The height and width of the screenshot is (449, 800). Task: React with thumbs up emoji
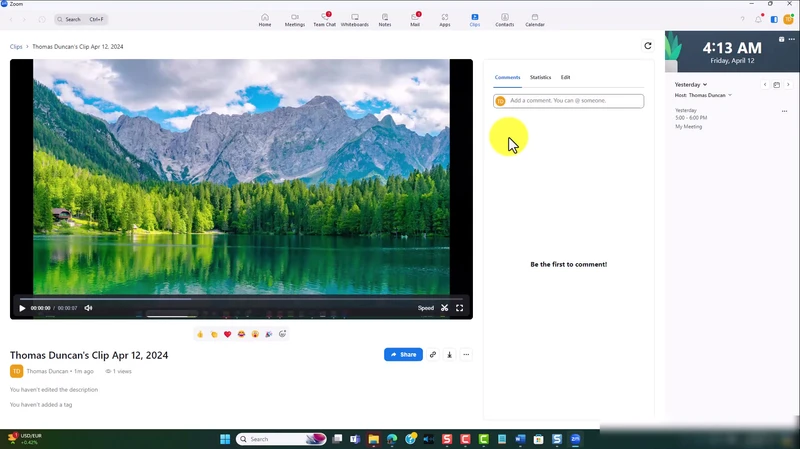click(x=200, y=334)
